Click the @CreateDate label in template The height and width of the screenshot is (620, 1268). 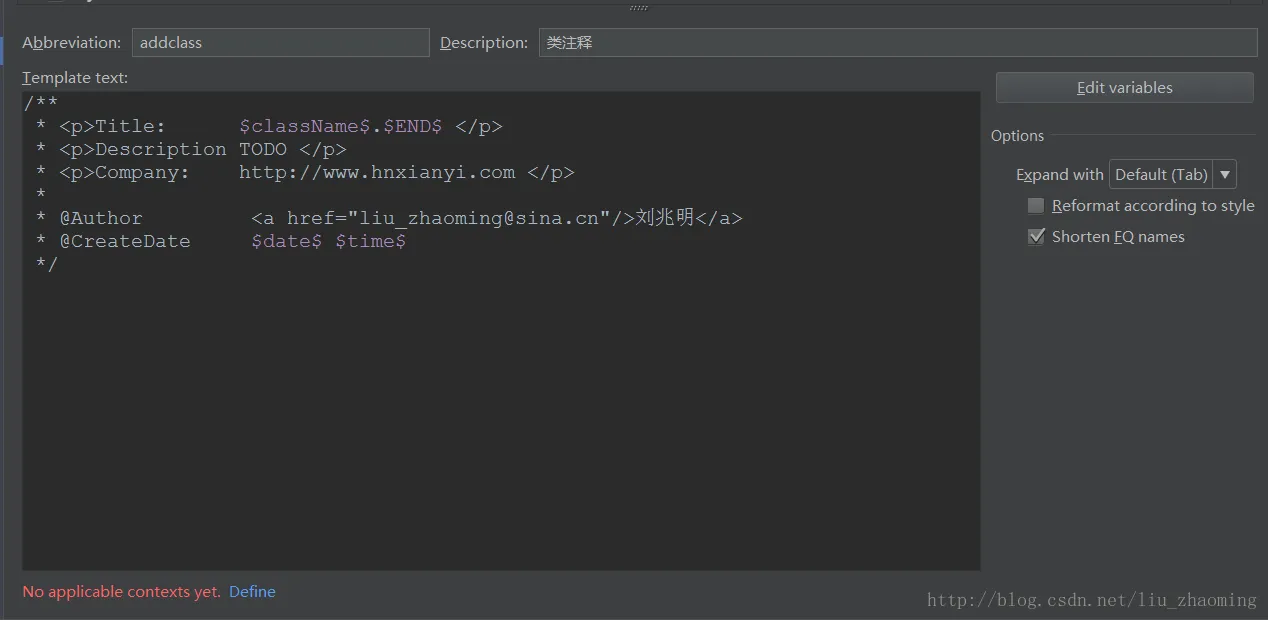pyautogui.click(x=124, y=241)
